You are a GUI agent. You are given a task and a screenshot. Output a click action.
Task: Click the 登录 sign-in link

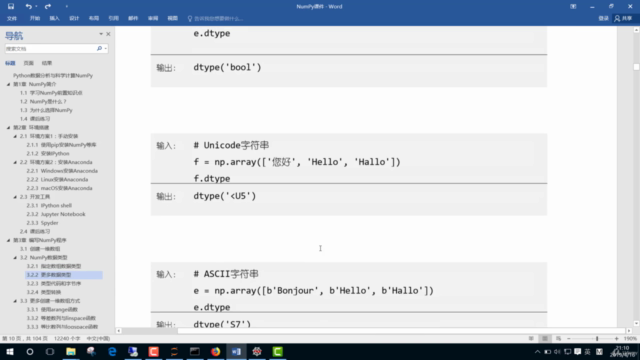pyautogui.click(x=603, y=18)
